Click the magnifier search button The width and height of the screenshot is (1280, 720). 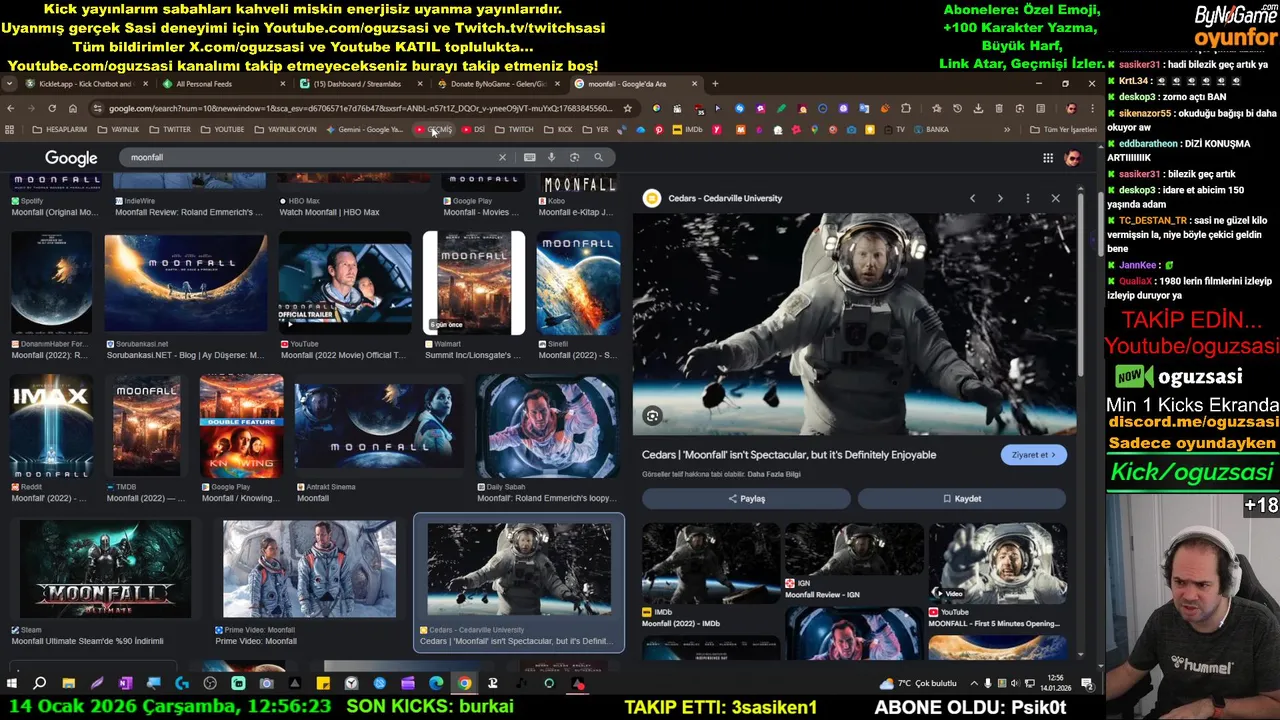pyautogui.click(x=598, y=157)
